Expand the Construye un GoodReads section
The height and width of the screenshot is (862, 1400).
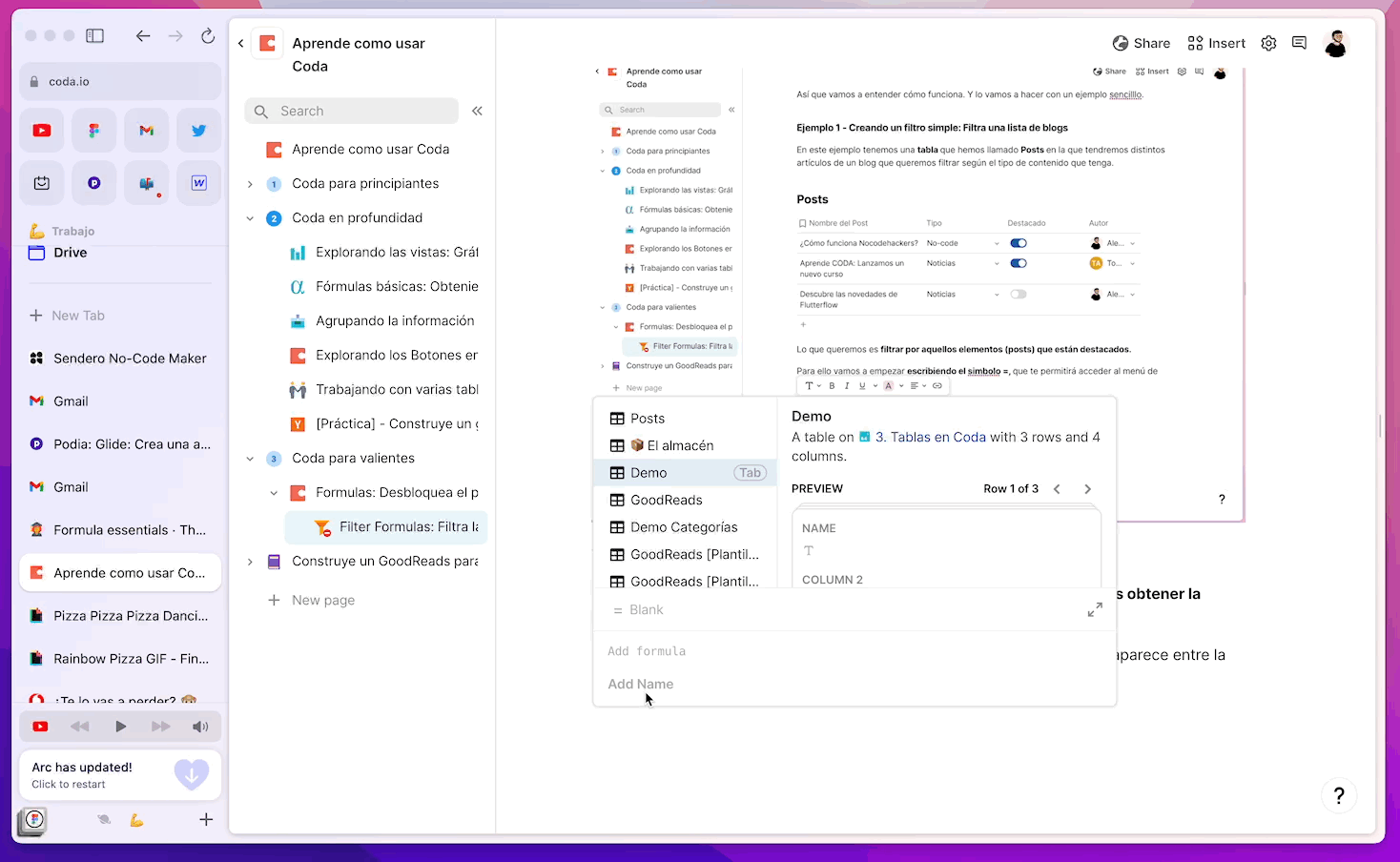click(250, 562)
